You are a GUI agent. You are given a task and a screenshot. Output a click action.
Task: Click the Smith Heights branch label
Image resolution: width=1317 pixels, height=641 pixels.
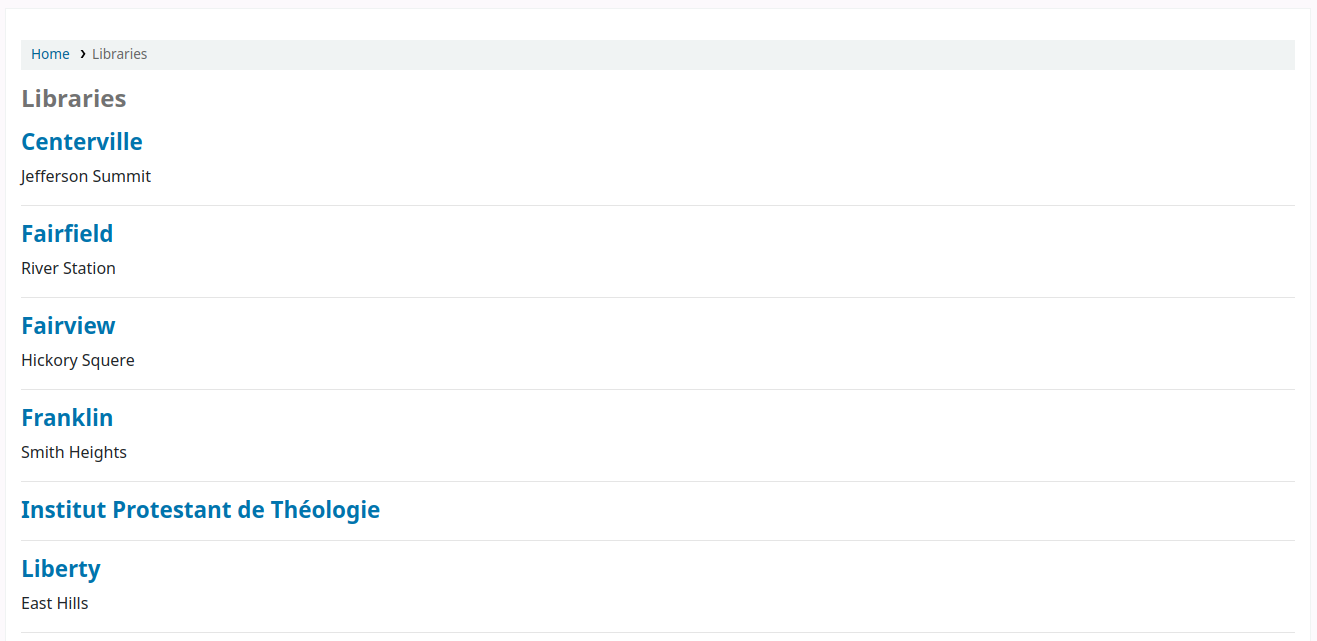click(73, 452)
